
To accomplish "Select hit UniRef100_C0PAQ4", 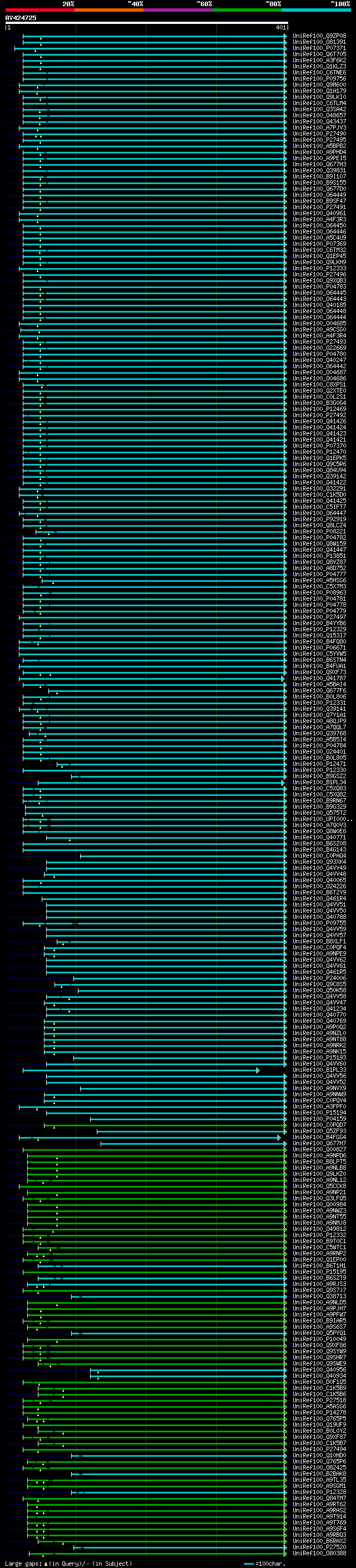I will pos(319,856).
